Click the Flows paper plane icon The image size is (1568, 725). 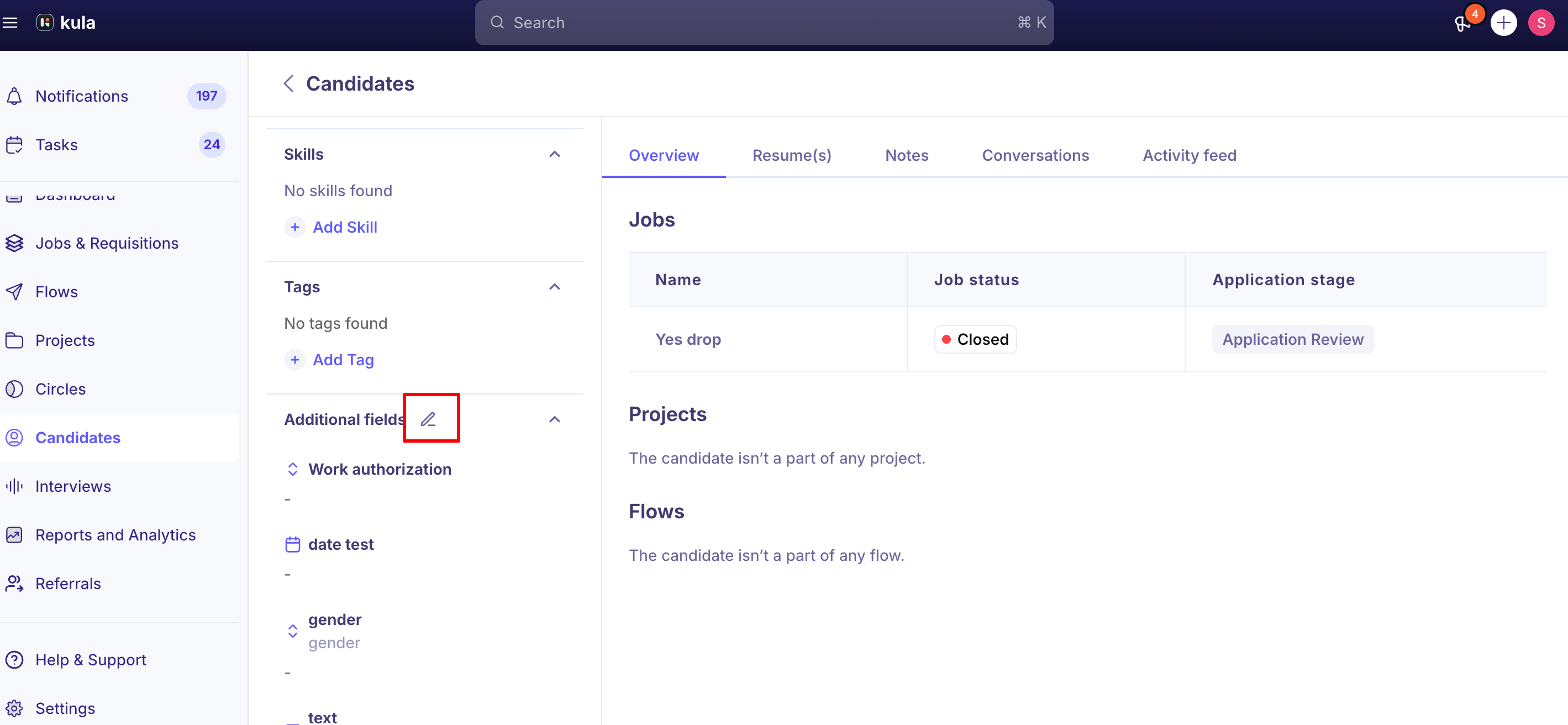coord(14,292)
